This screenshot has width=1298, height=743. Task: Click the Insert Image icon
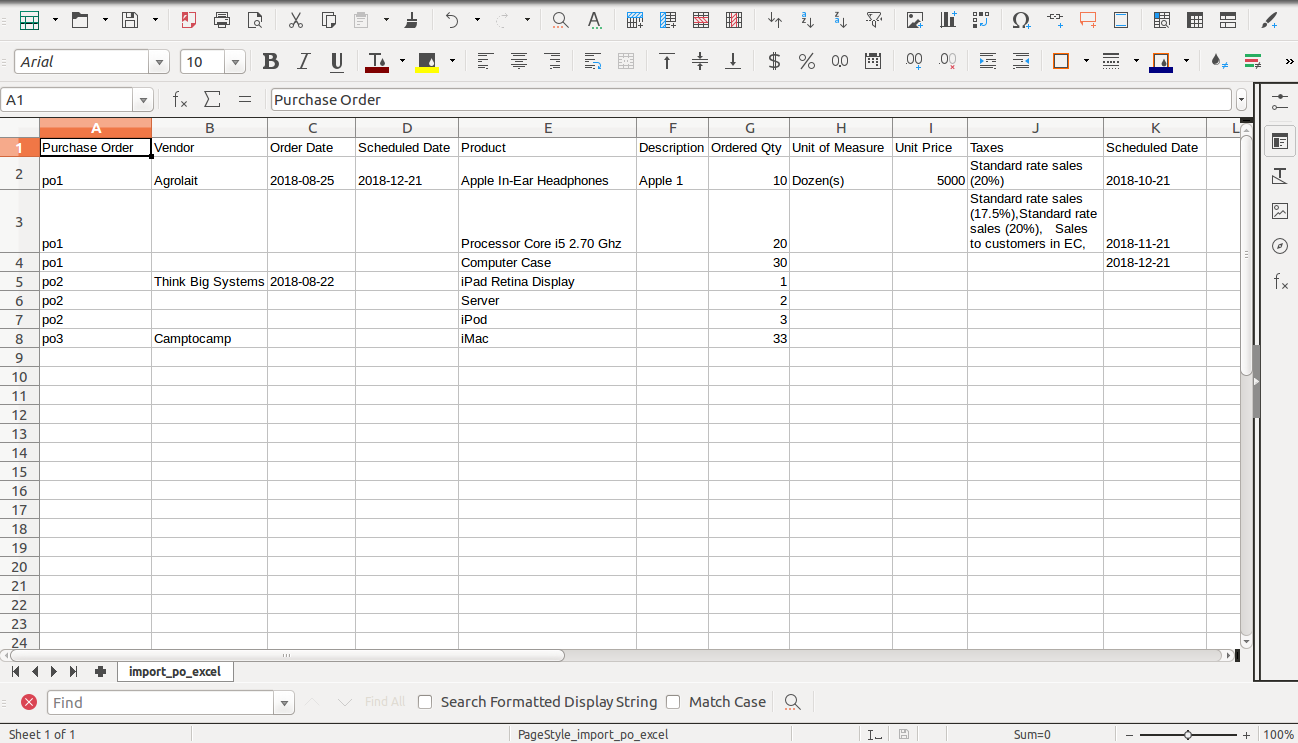click(915, 20)
